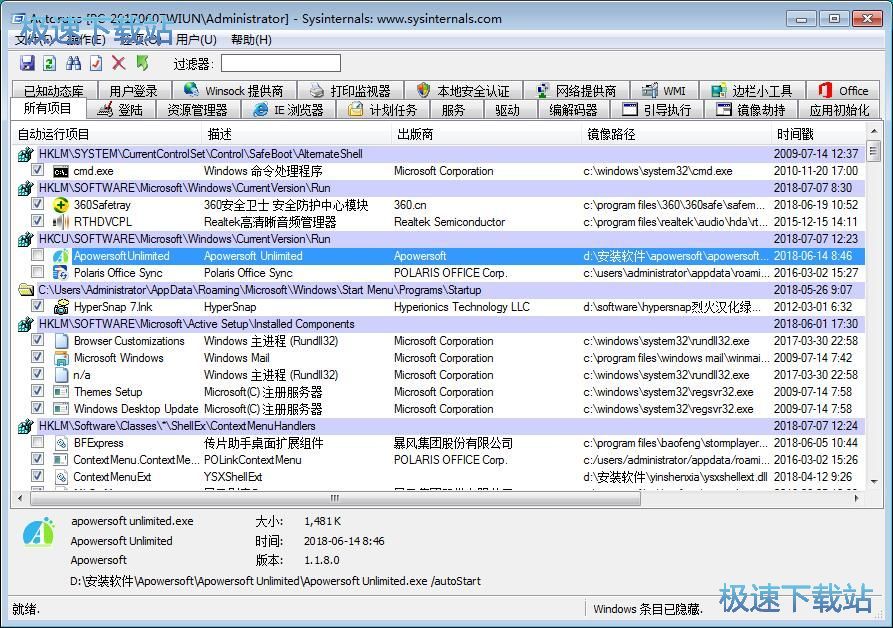
Task: Sort by the 出版商 column header
Action: (486, 134)
